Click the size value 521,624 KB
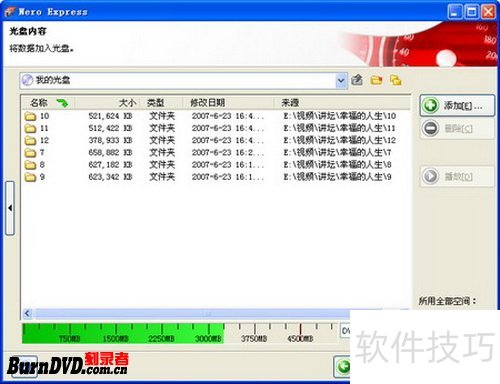 click(x=110, y=116)
